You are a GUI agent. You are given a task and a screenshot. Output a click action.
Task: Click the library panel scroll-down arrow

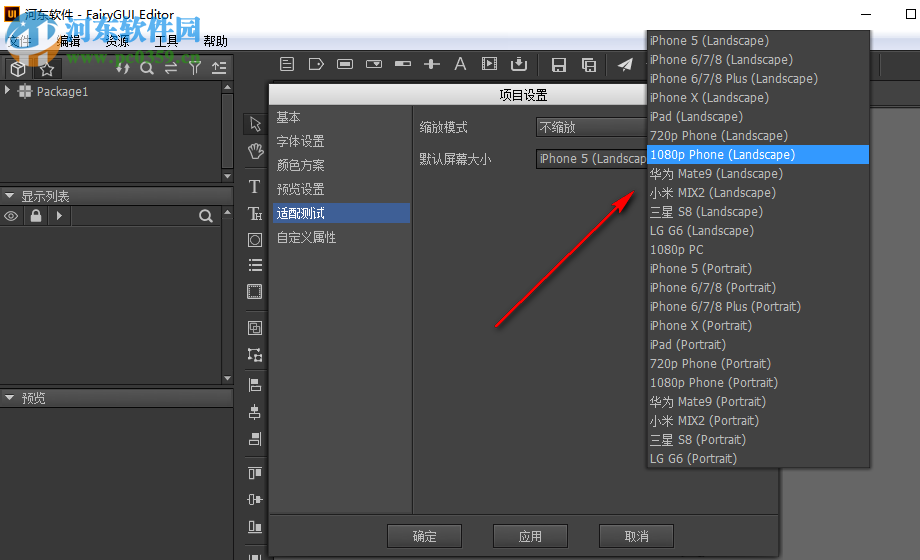pyautogui.click(x=228, y=176)
